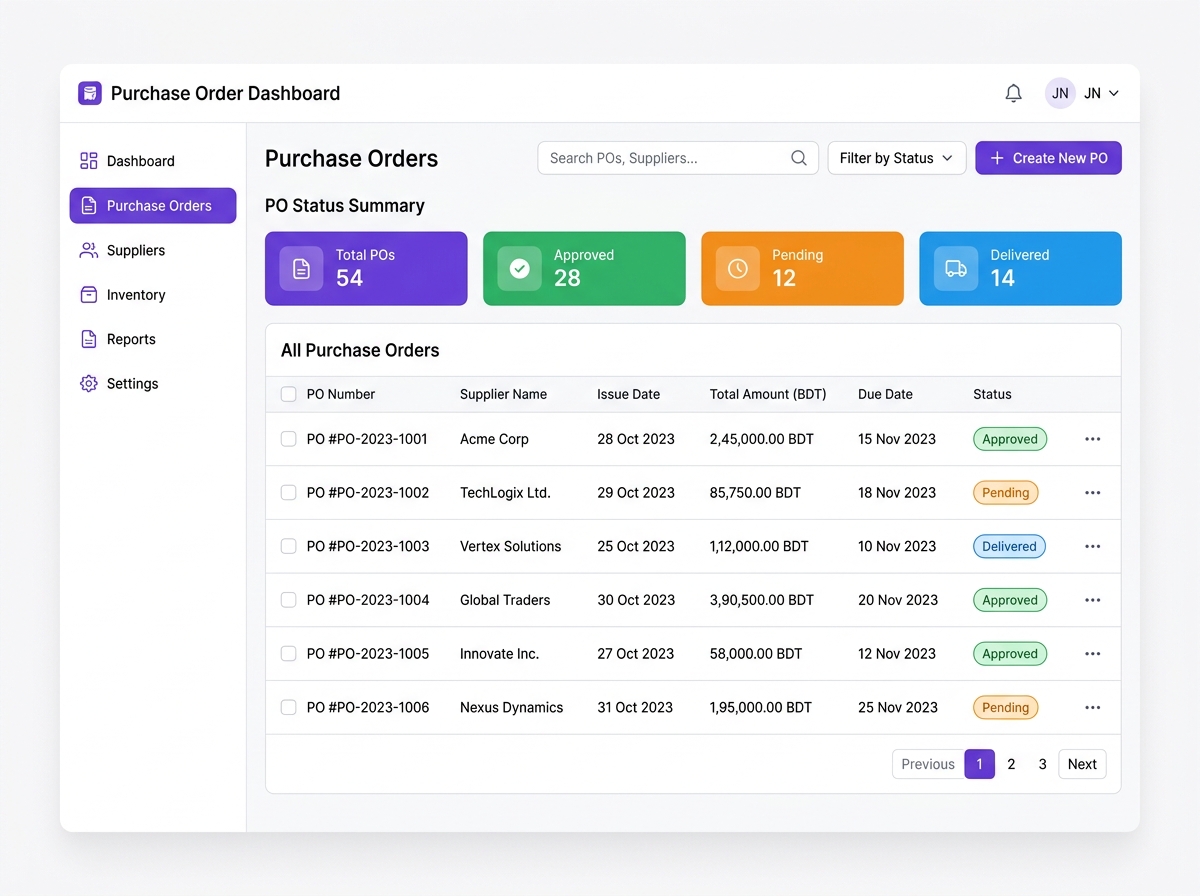1200x896 pixels.
Task: Click the Approved status badge for PO-2023-1004
Action: coord(1010,600)
